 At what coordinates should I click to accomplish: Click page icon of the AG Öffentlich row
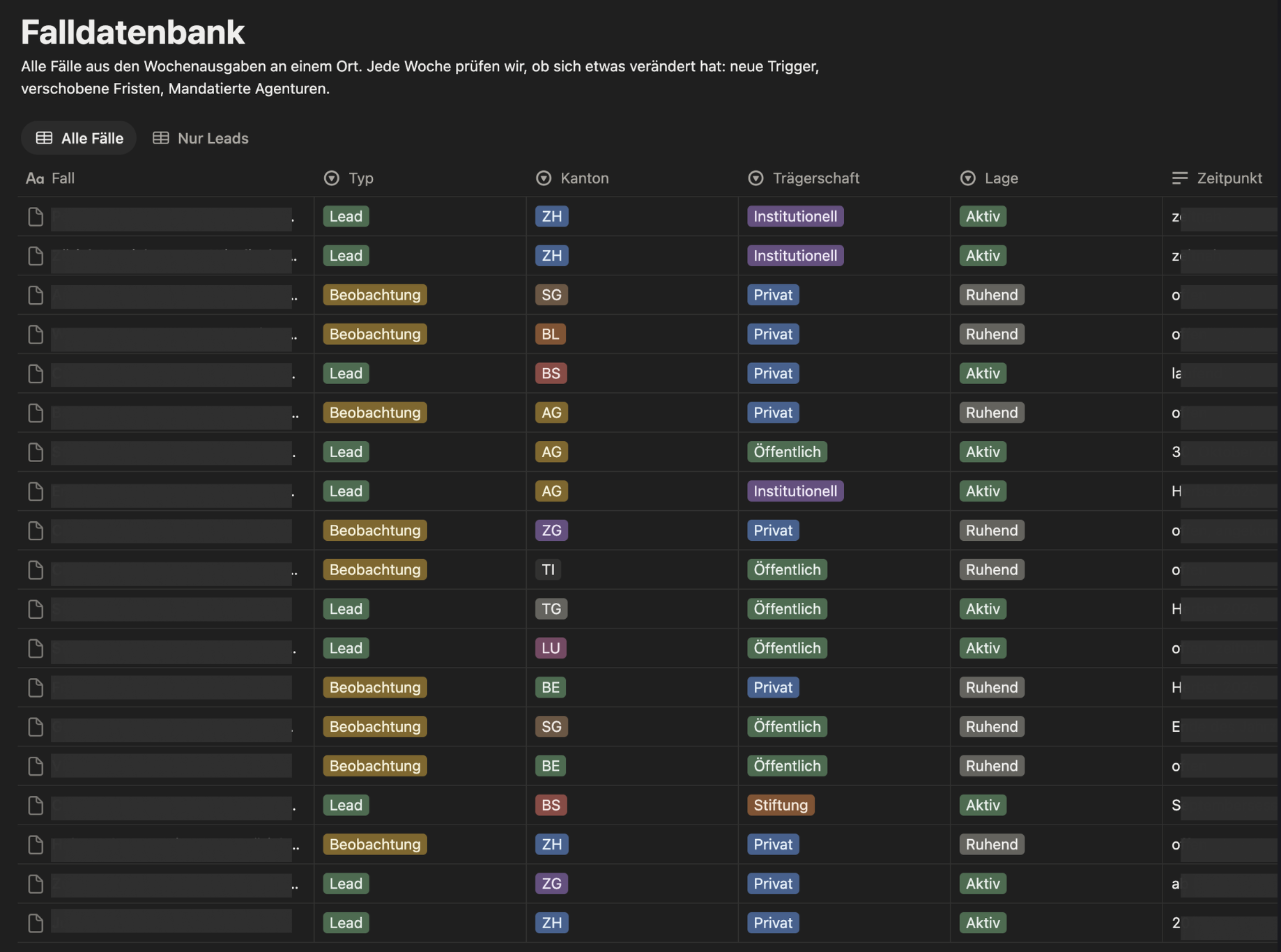(x=36, y=452)
